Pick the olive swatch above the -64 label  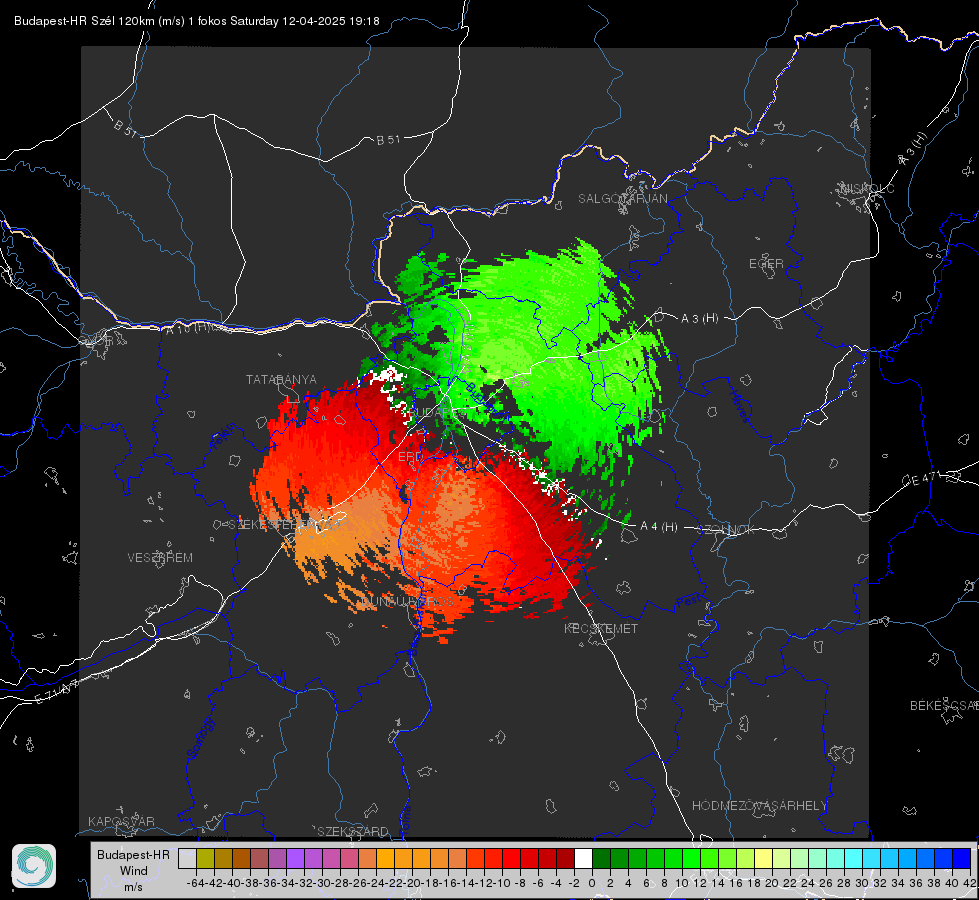click(x=205, y=858)
